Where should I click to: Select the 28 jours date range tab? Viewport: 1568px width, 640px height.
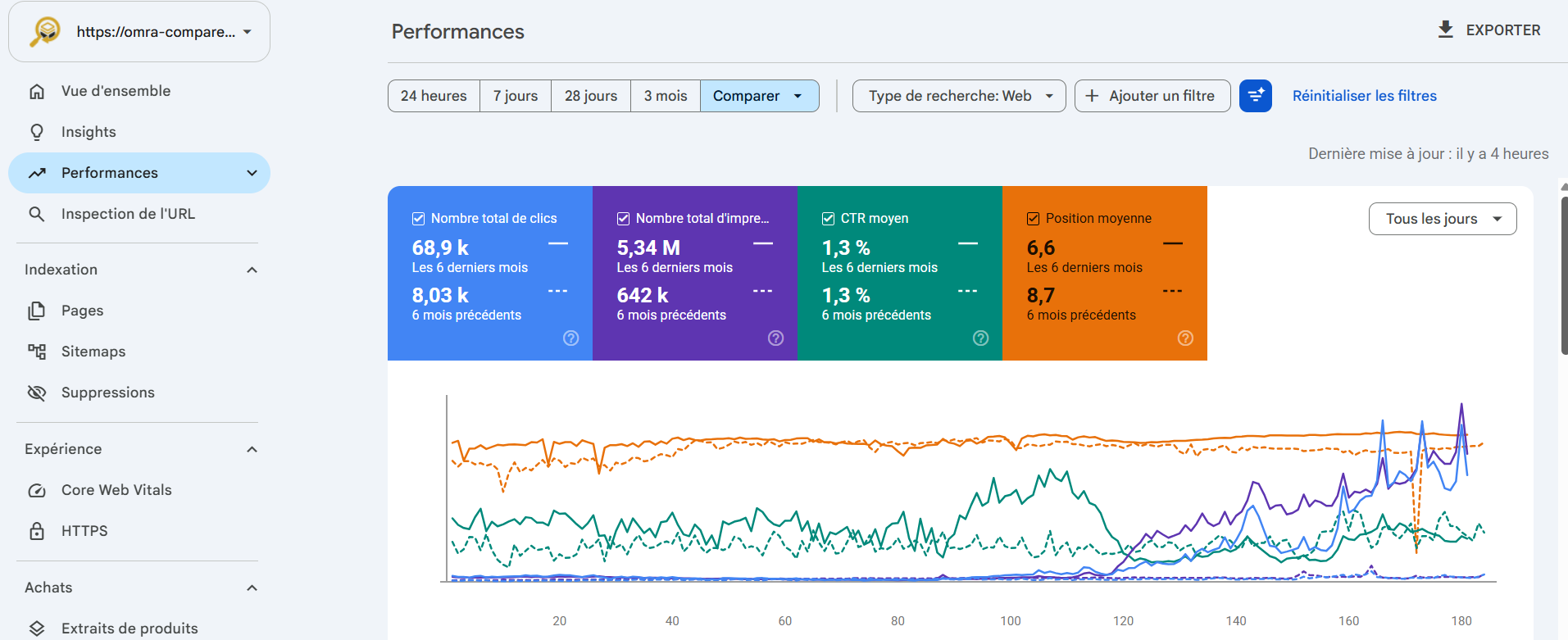(x=591, y=96)
